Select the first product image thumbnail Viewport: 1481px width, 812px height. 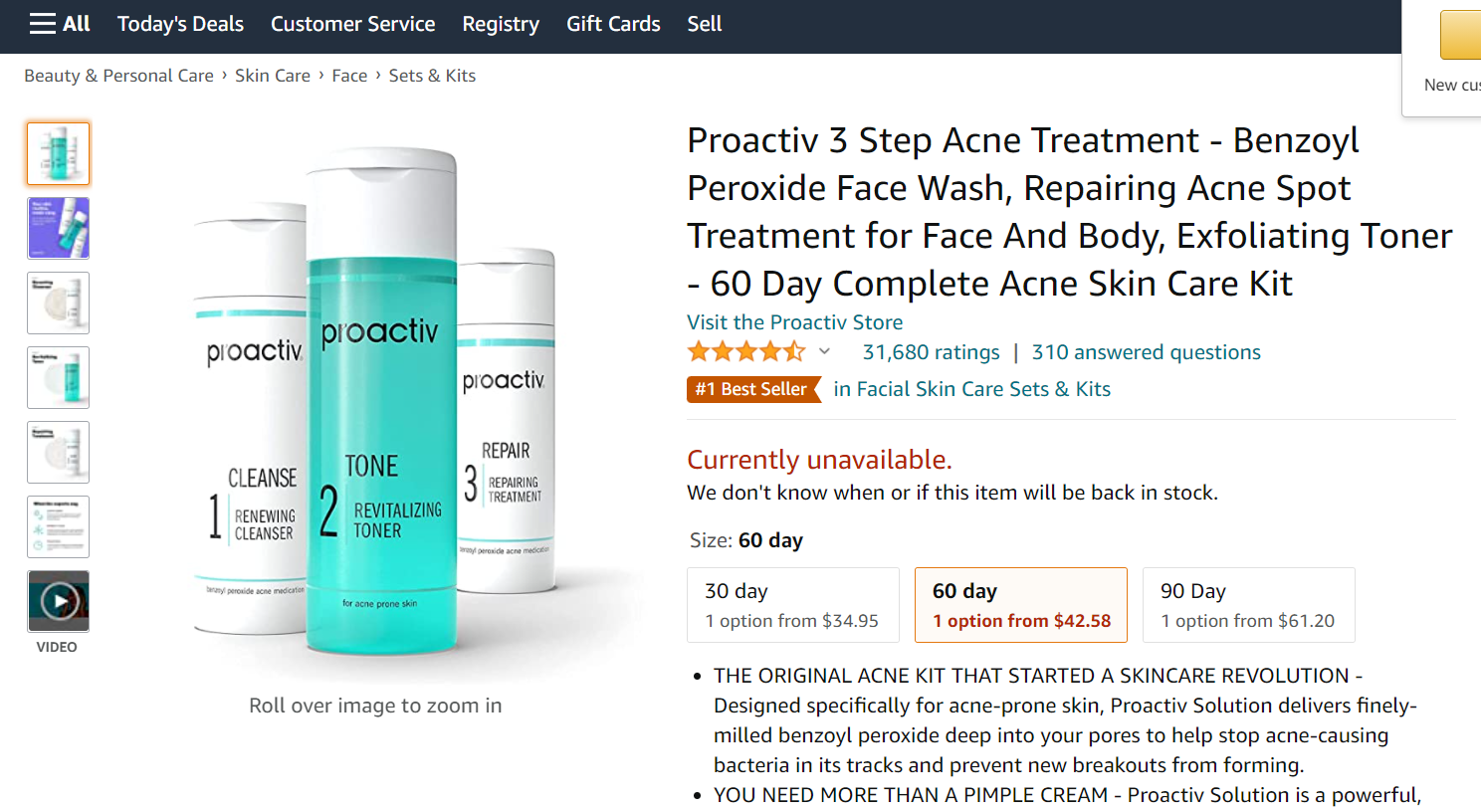[x=59, y=154]
